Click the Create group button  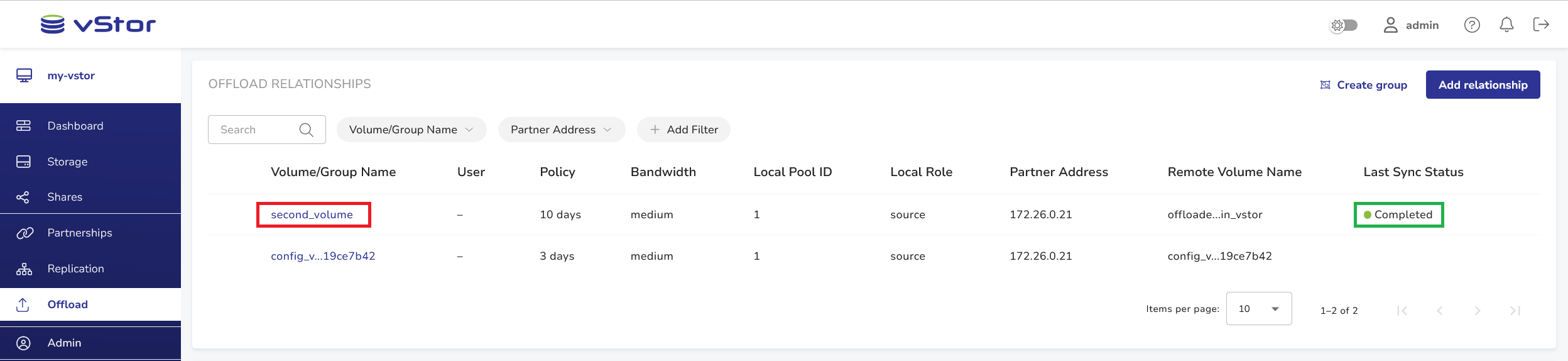coord(1364,85)
